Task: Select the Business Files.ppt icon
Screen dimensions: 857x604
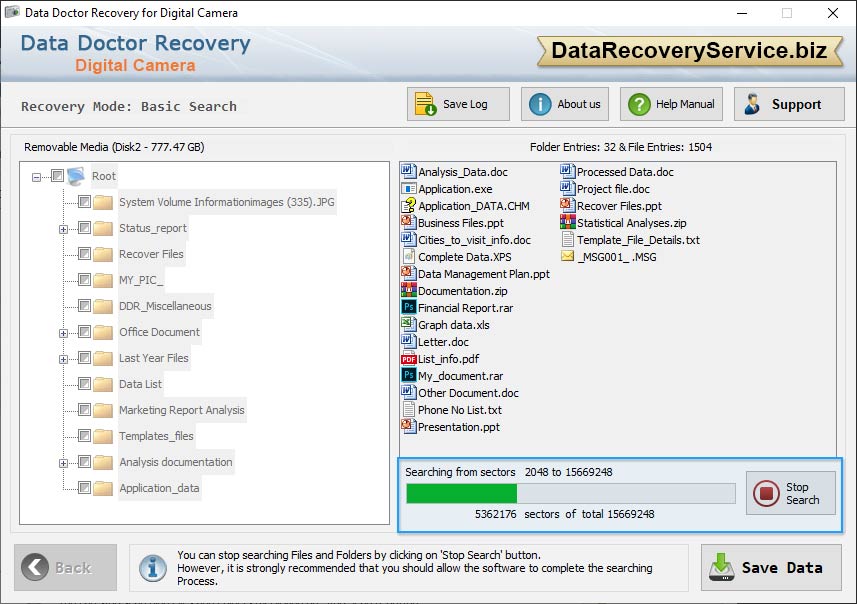Action: pyautogui.click(x=408, y=222)
